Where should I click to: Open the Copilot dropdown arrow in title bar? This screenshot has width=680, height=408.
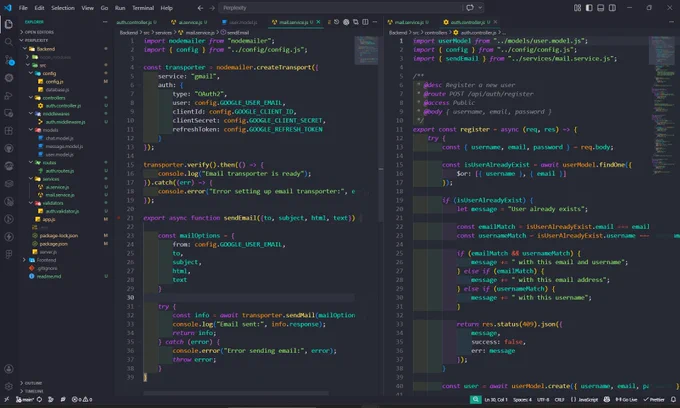480,8
